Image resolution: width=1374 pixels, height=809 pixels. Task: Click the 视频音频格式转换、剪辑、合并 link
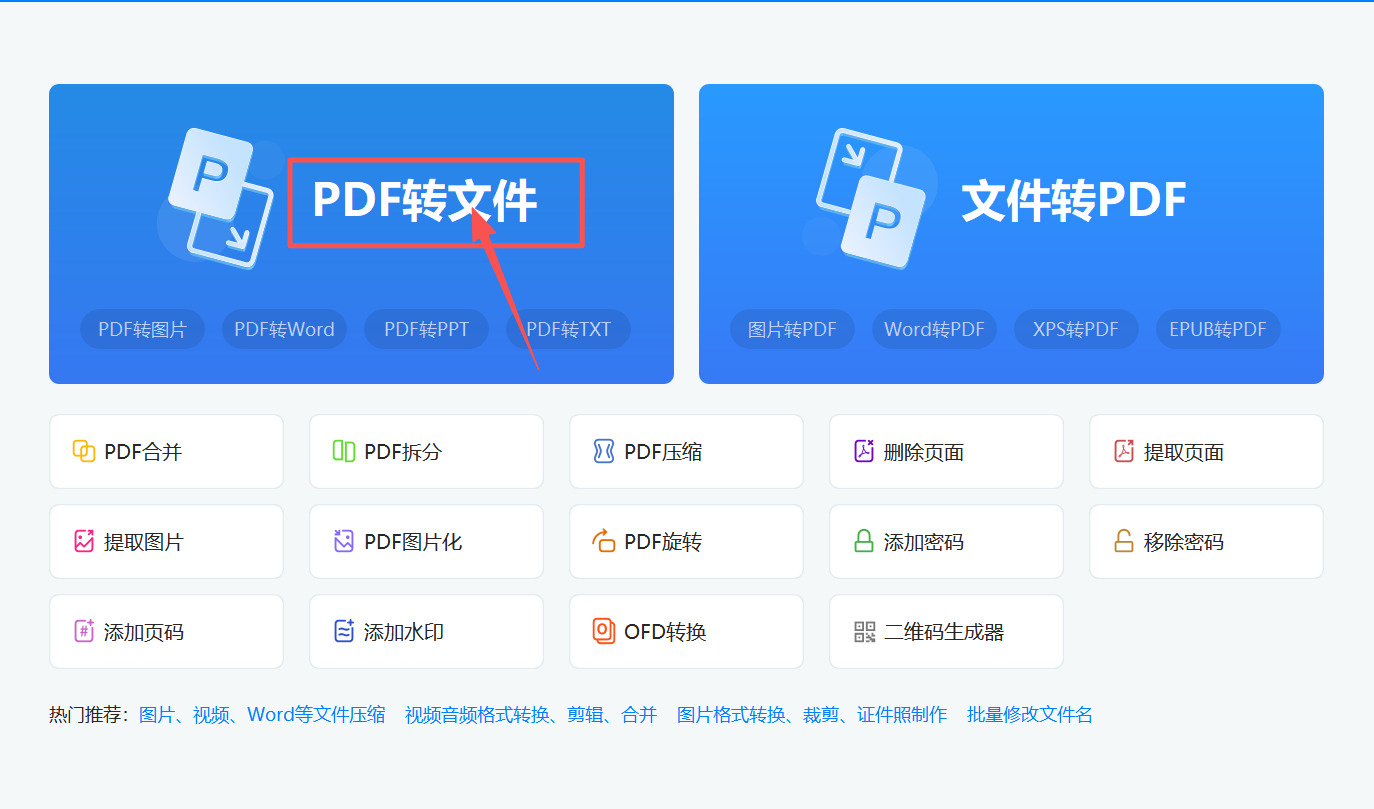pyautogui.click(x=528, y=714)
